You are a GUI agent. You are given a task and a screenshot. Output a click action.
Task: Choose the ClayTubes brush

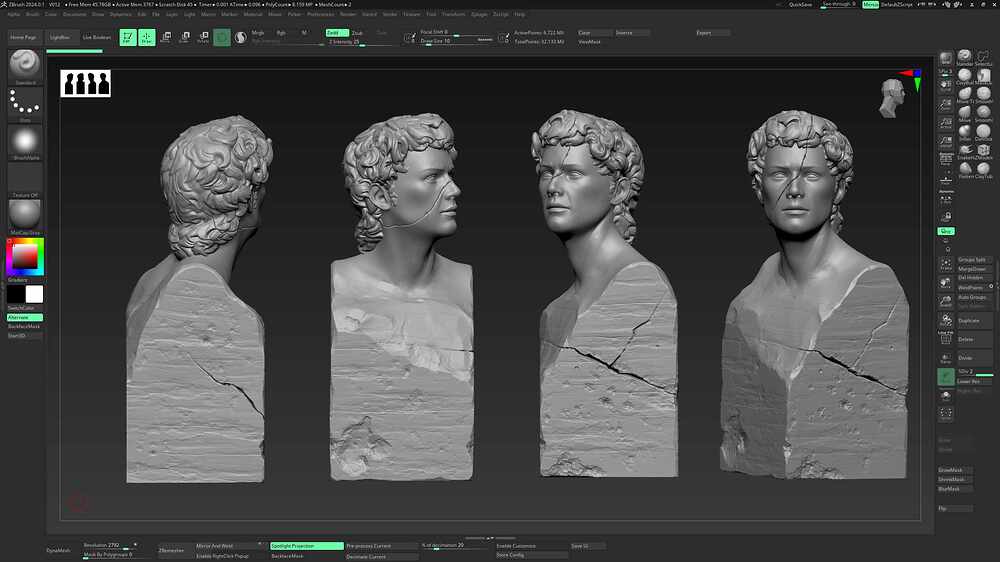(983, 170)
